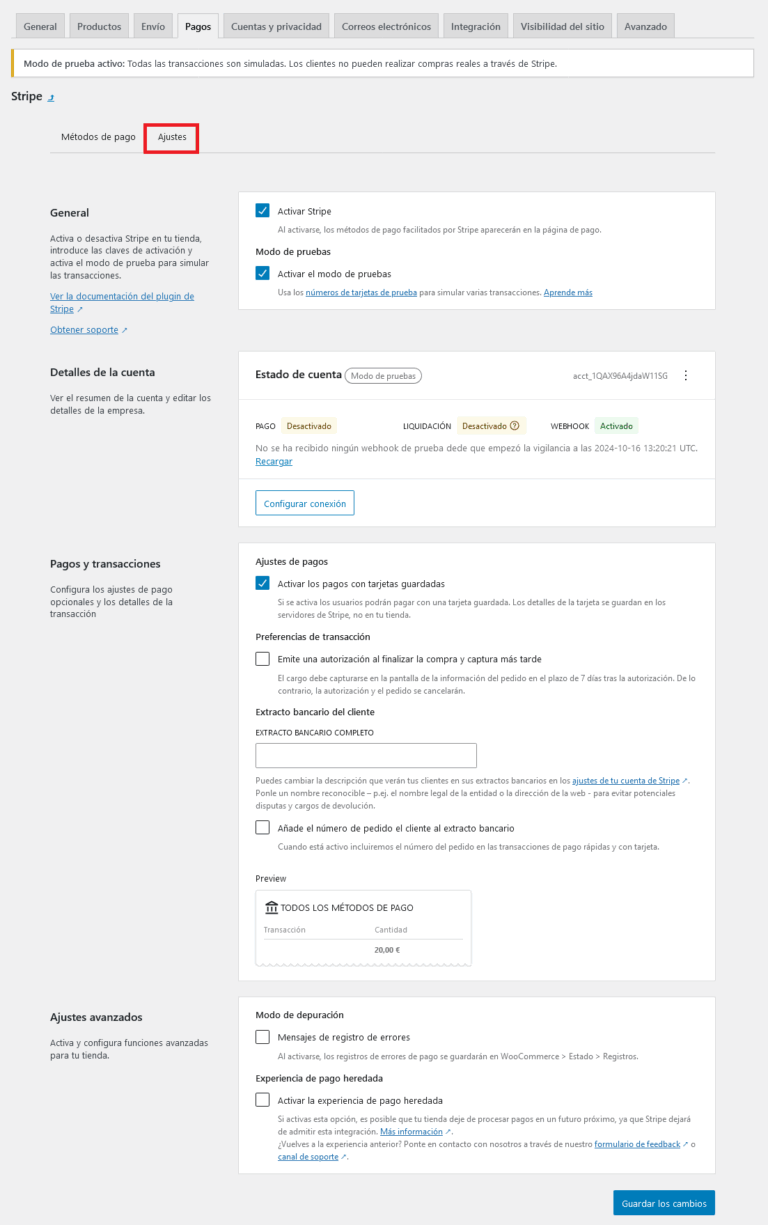Enable 'Activar la experiencia de pago heredada'
768x1225 pixels.
pos(262,1098)
